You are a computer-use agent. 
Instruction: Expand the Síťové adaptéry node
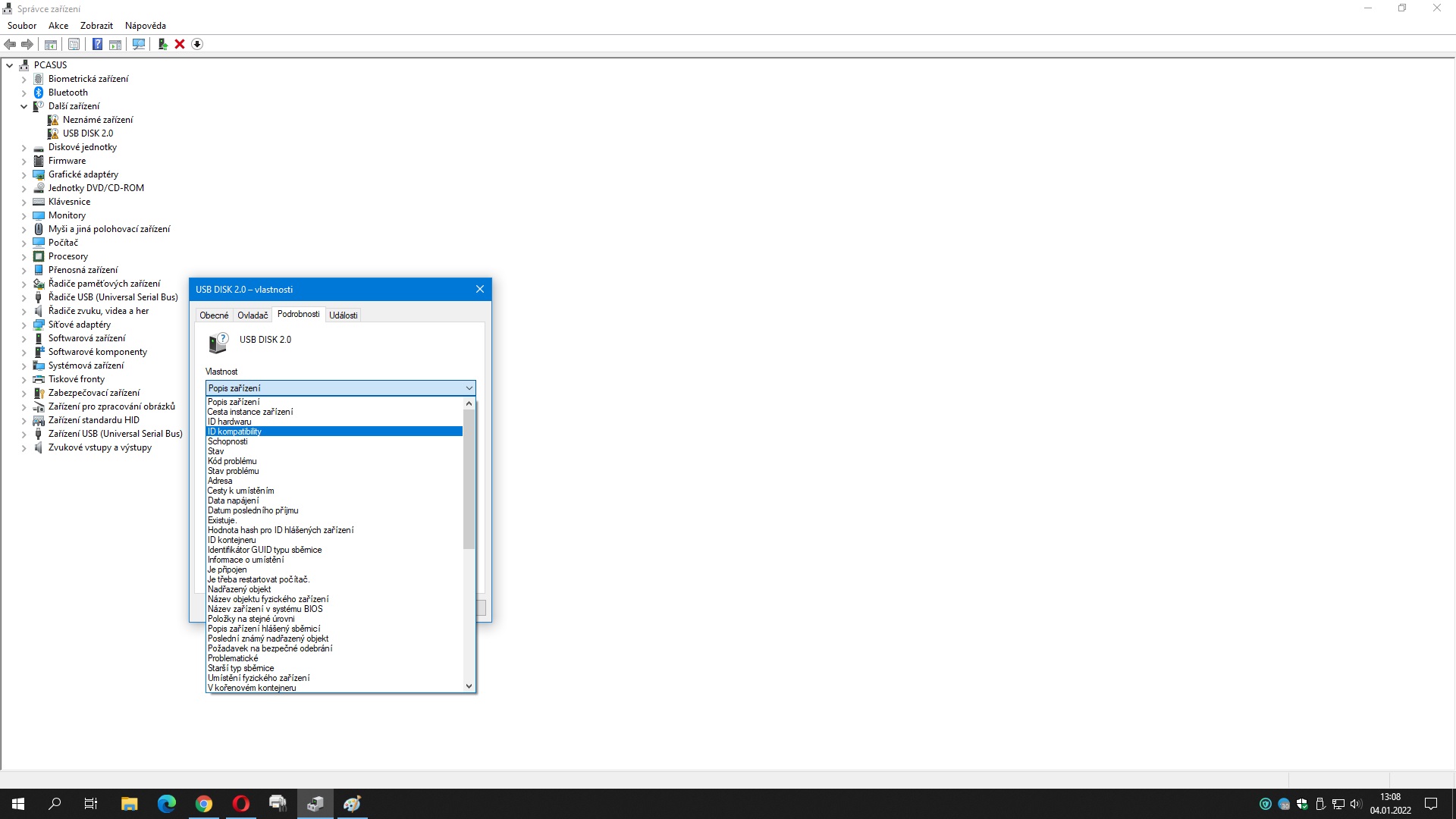coord(24,325)
